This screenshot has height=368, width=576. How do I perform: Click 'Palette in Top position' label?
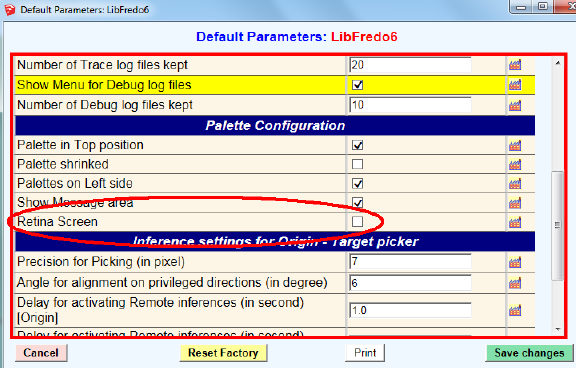(x=80, y=145)
